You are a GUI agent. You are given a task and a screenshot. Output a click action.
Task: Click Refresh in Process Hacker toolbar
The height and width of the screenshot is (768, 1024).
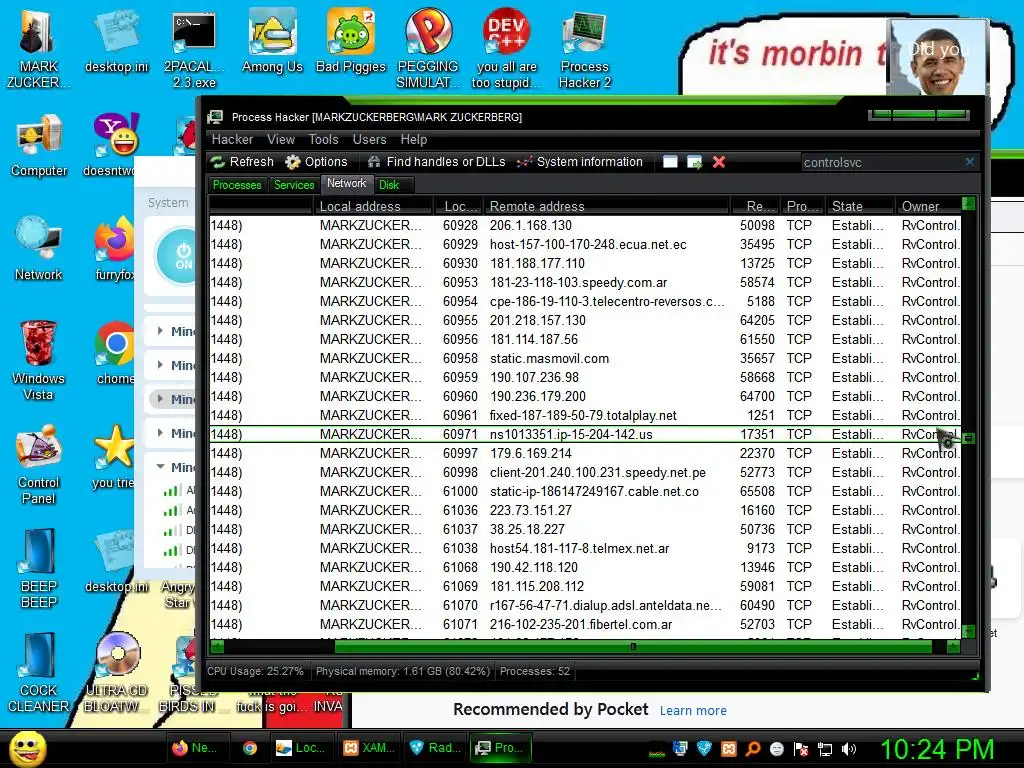coord(242,162)
